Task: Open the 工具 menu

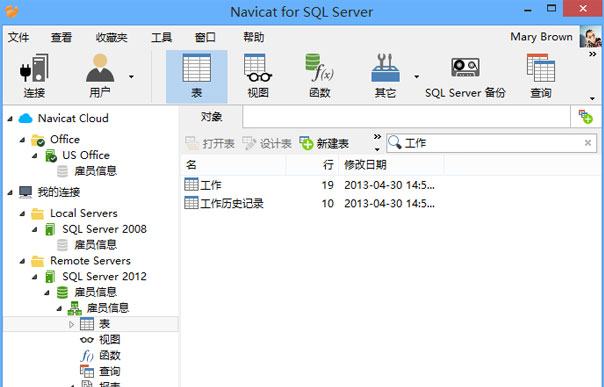Action: (161, 37)
